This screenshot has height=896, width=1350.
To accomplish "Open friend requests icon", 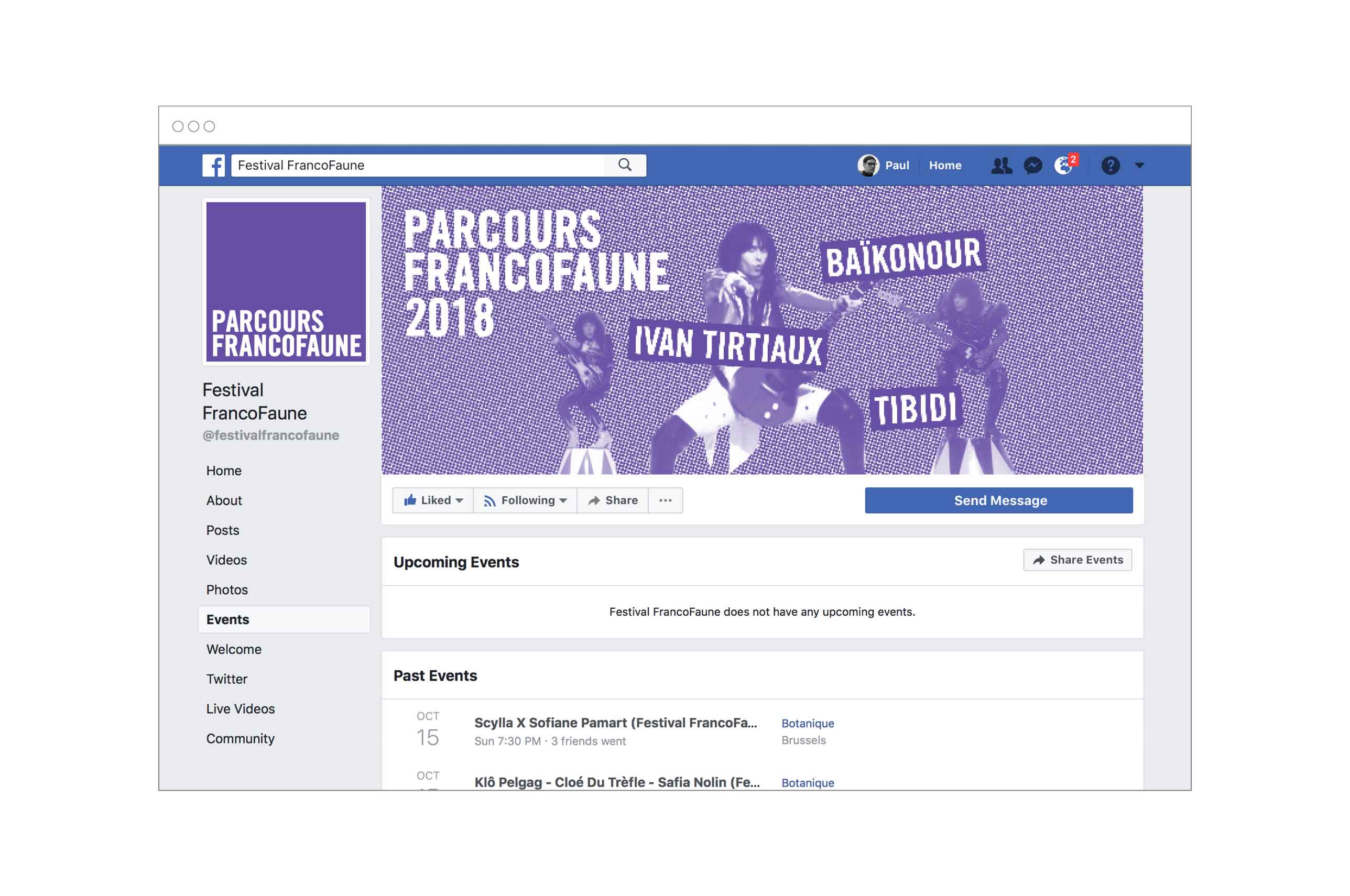I will [1001, 166].
